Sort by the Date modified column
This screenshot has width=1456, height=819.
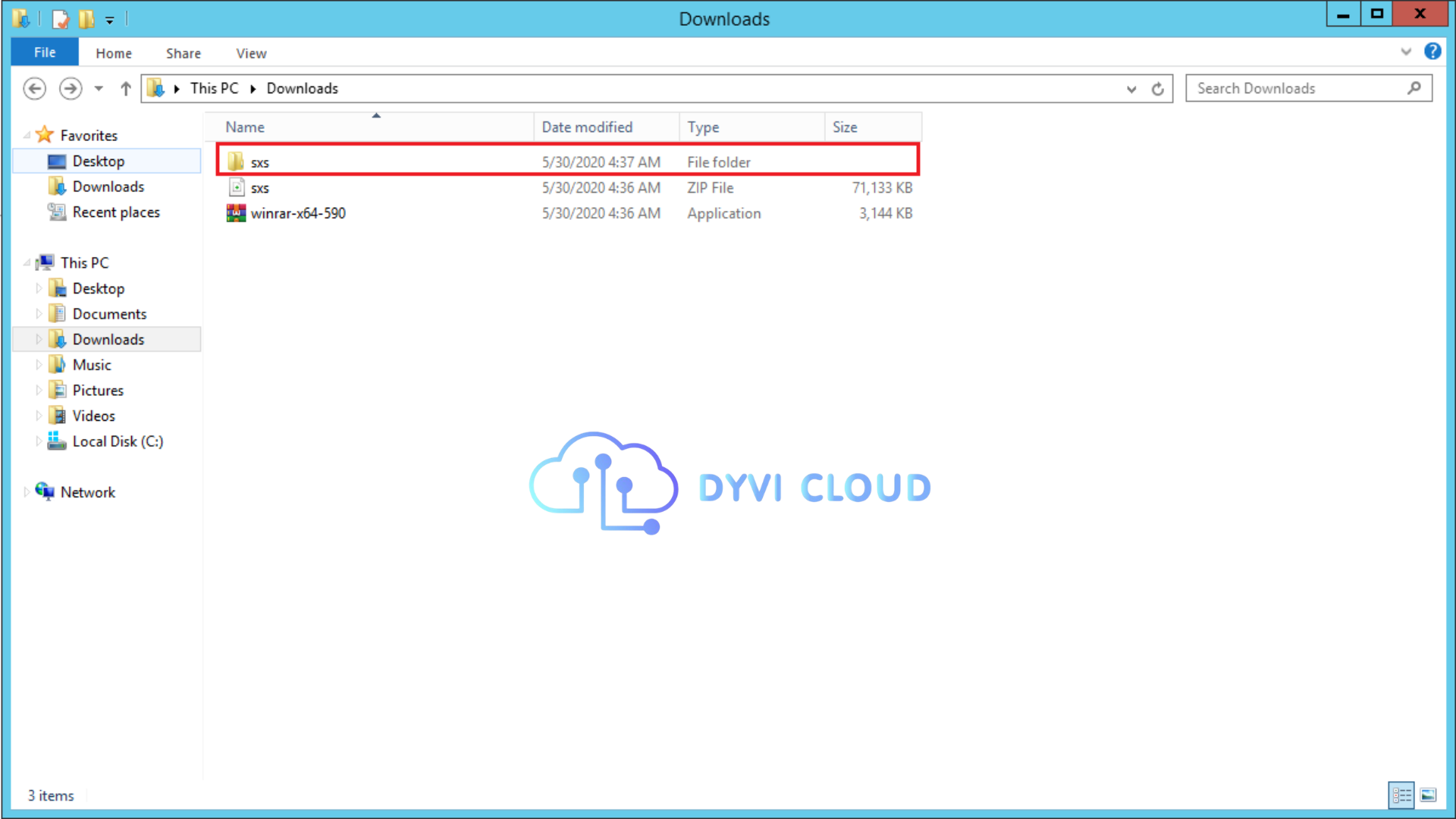click(607, 127)
